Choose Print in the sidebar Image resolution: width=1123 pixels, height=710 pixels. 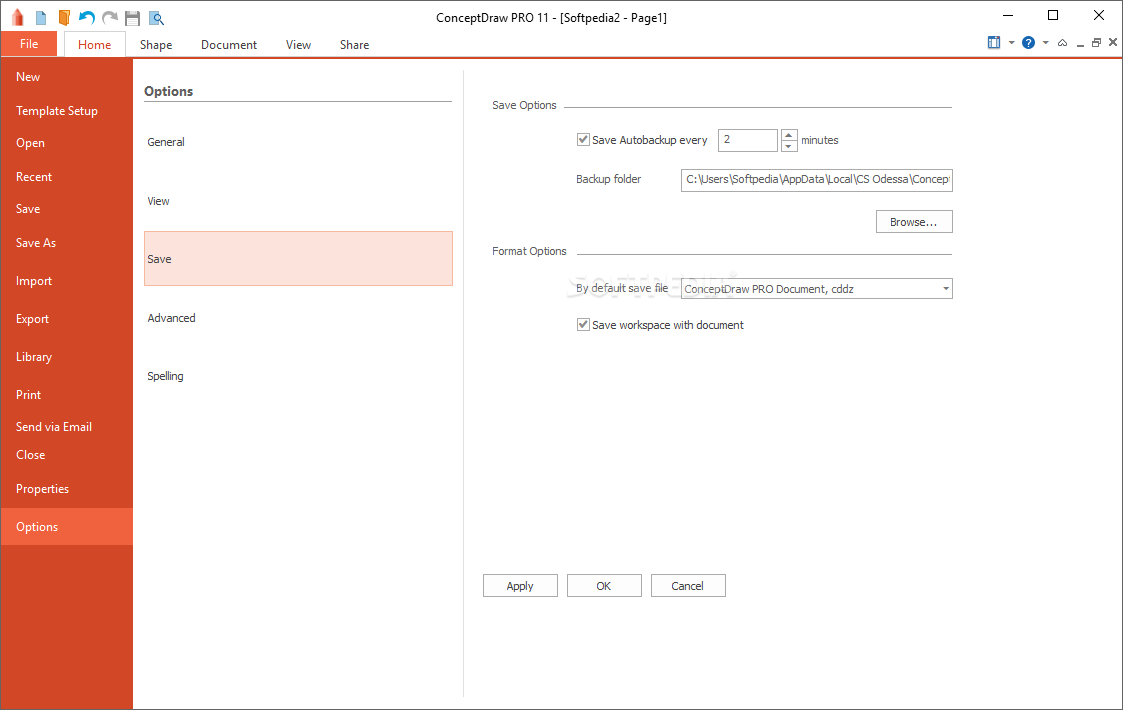67,395
